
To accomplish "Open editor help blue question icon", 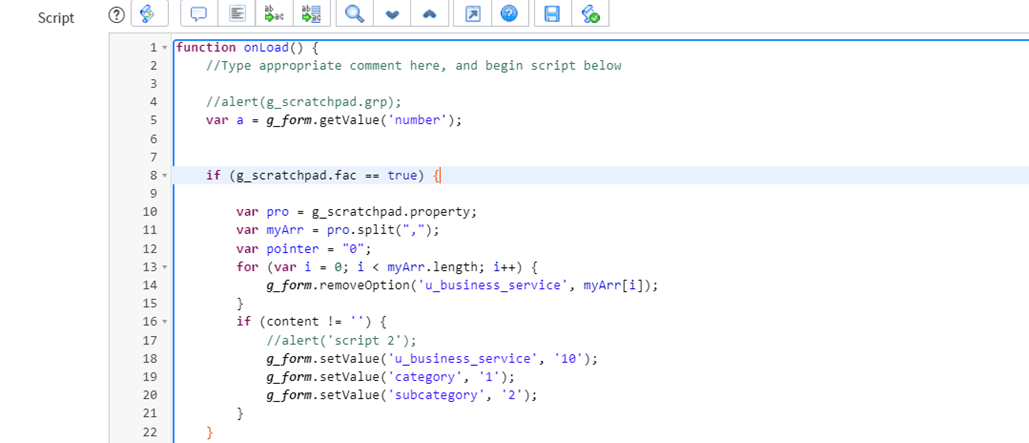I will coord(509,14).
